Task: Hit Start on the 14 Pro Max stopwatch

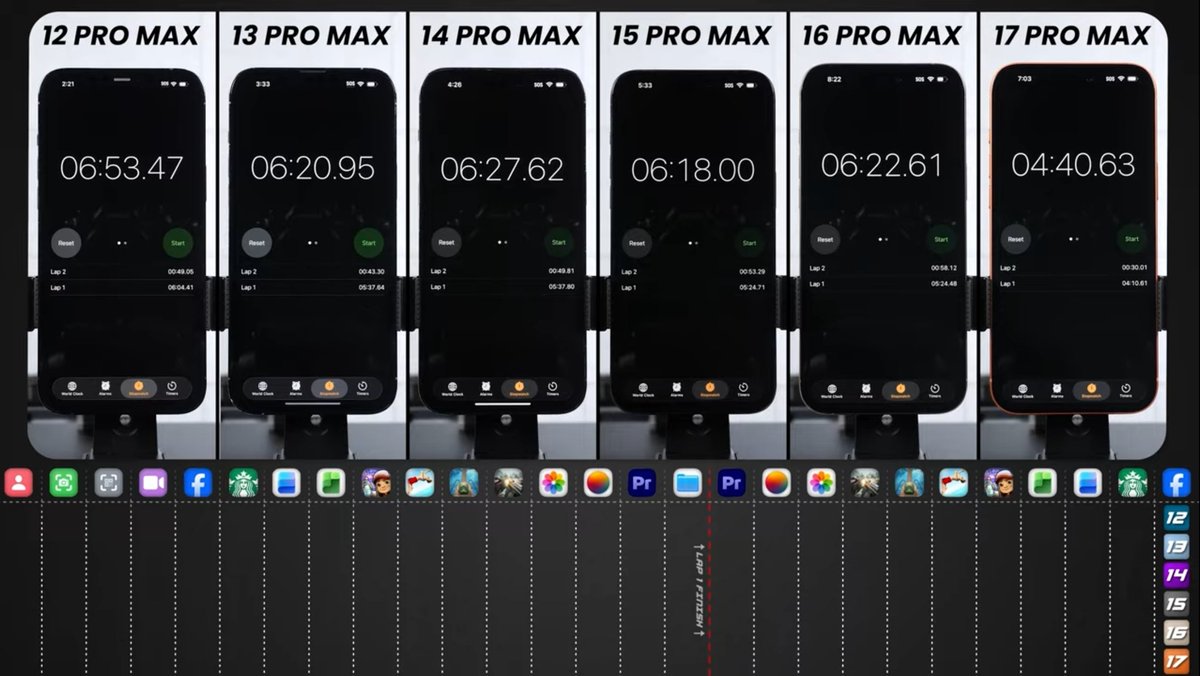Action: 558,242
